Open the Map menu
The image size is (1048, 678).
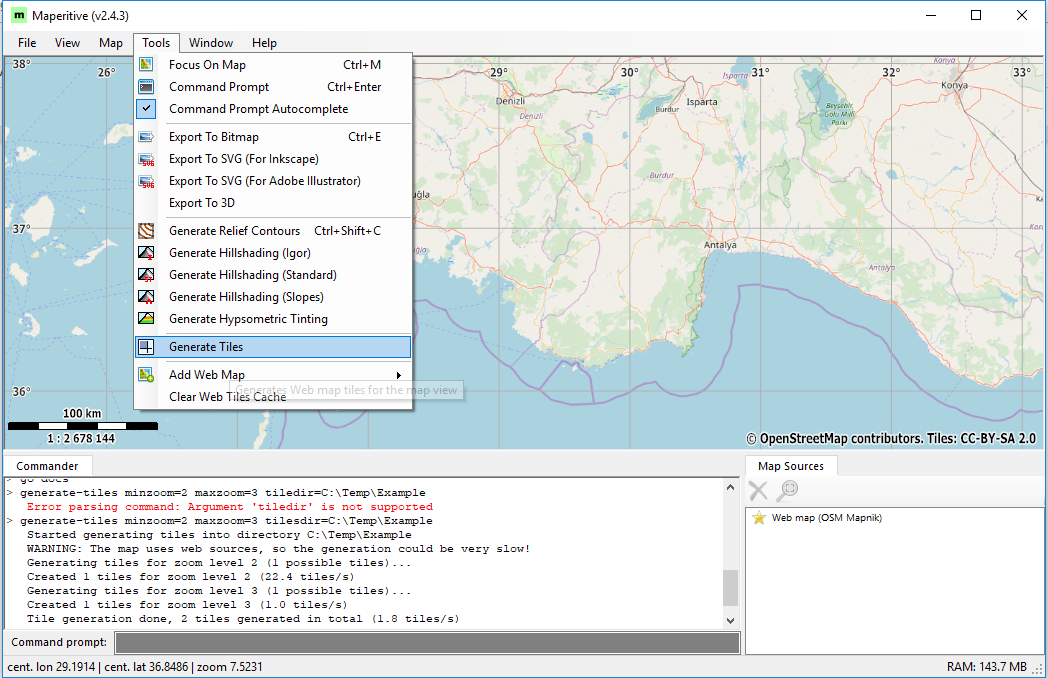click(110, 43)
